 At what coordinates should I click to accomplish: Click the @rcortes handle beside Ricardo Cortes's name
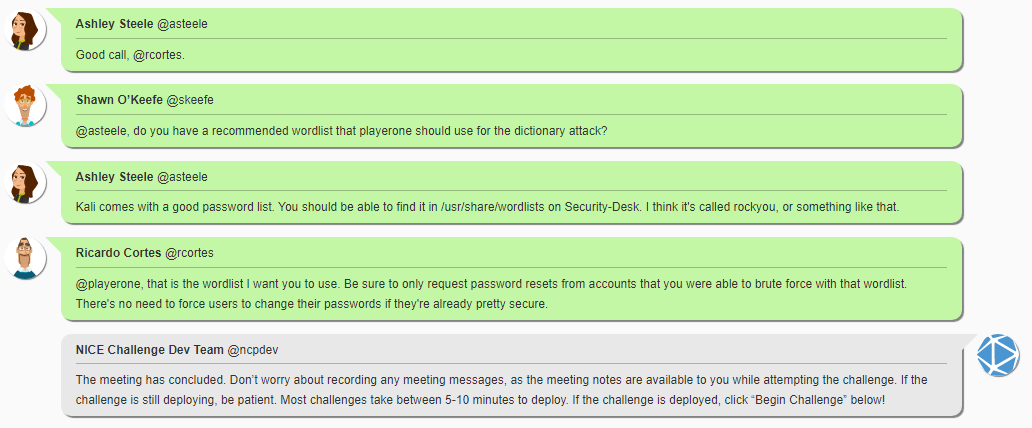click(189, 253)
